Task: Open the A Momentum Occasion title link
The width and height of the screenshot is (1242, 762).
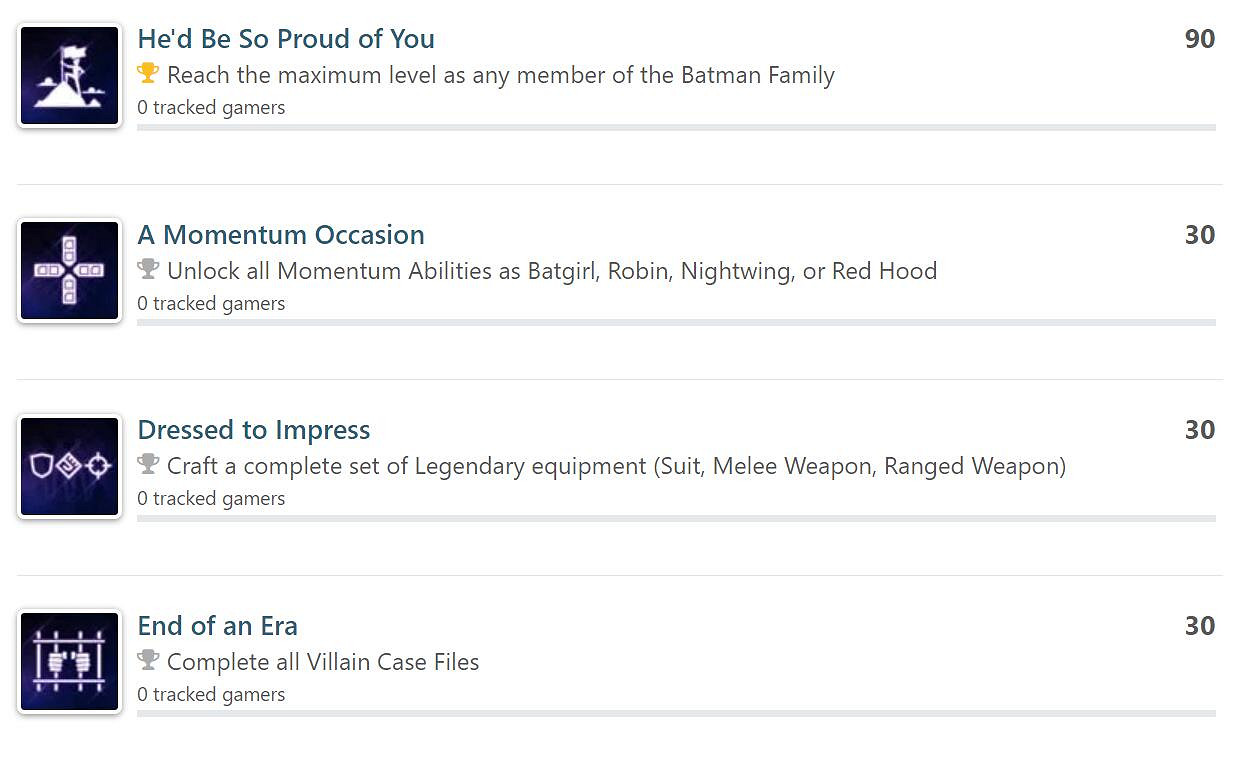Action: (x=281, y=235)
